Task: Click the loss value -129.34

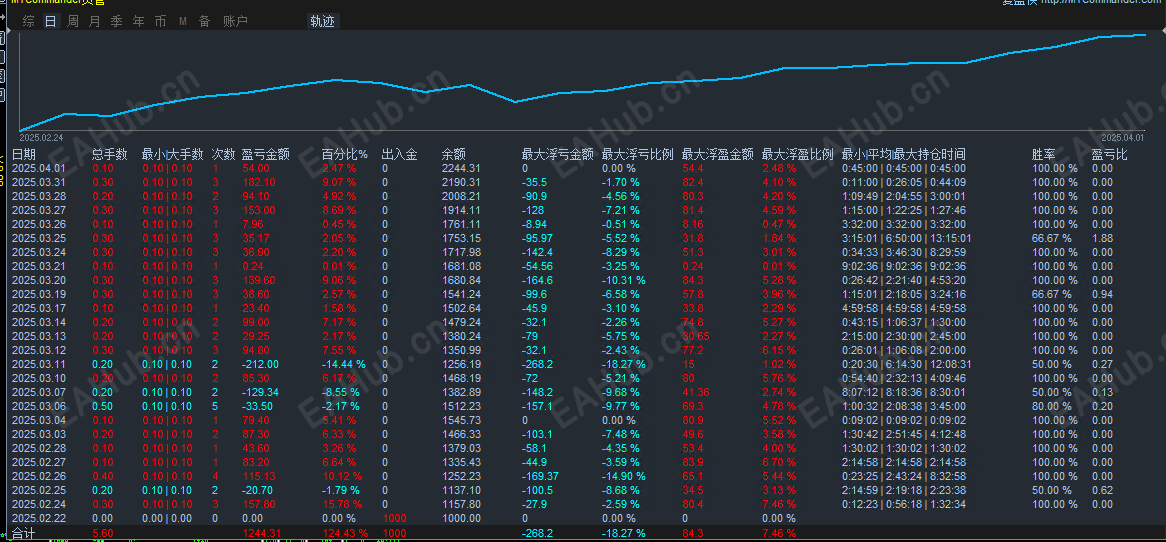Action: (x=260, y=392)
